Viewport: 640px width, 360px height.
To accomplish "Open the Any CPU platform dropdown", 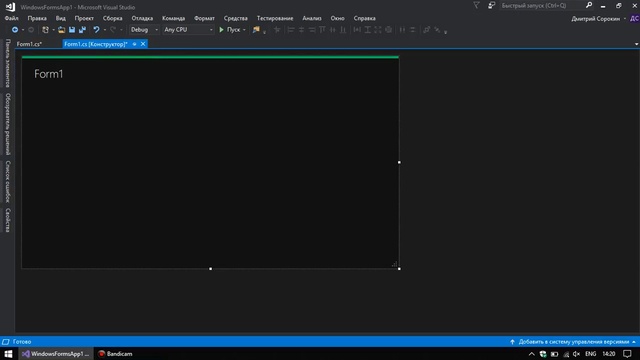I will [x=188, y=30].
